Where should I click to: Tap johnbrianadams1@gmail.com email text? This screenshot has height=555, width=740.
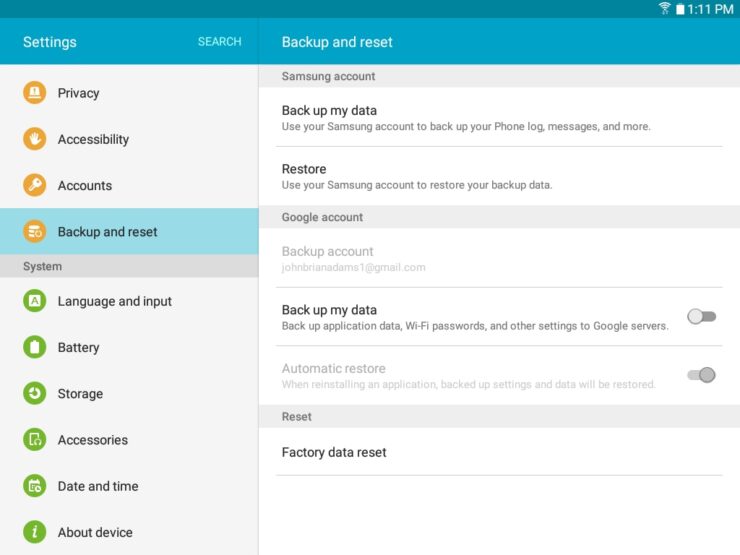pyautogui.click(x=353, y=268)
